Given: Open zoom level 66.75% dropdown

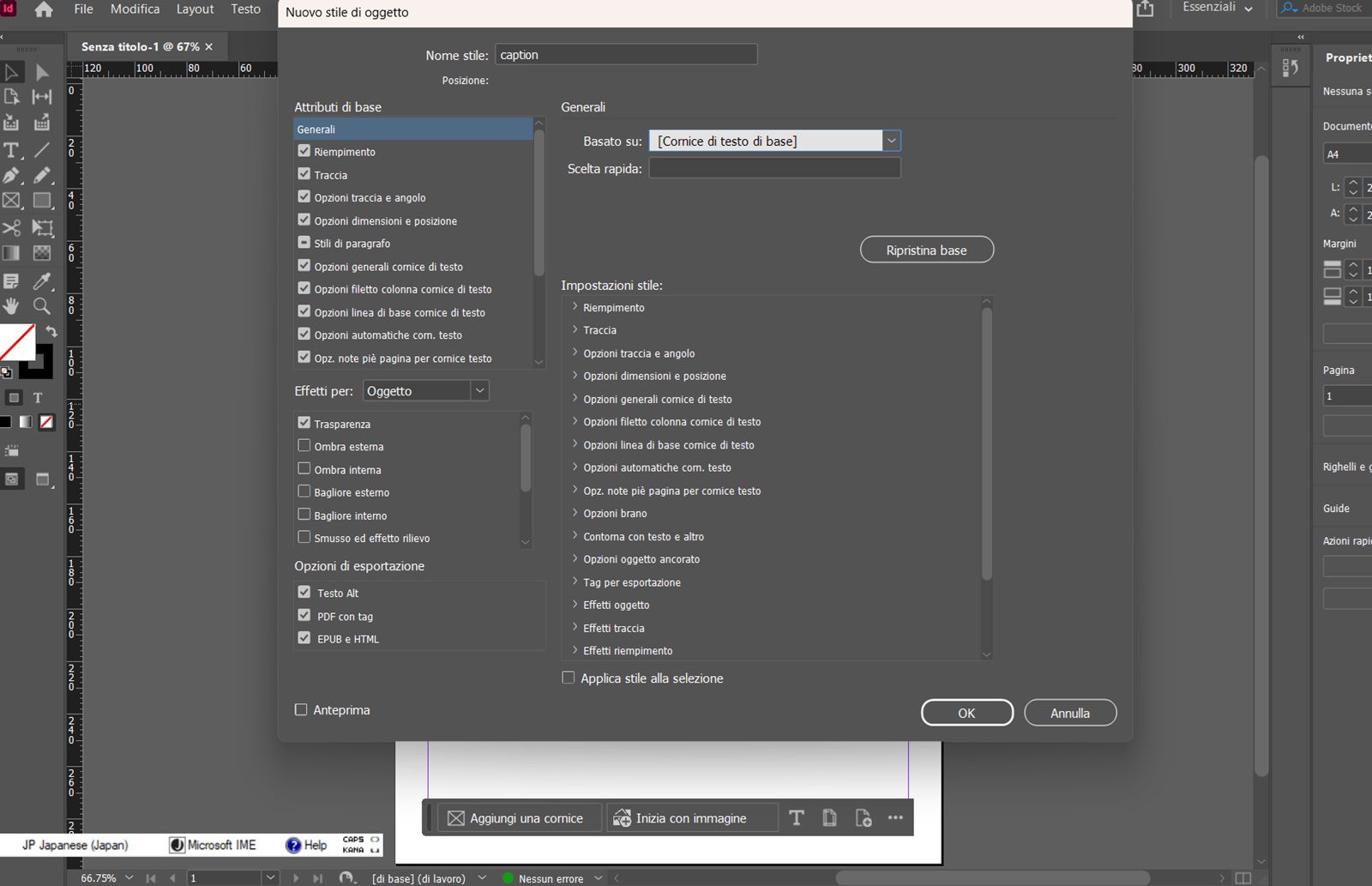Looking at the screenshot, I should pos(129,877).
